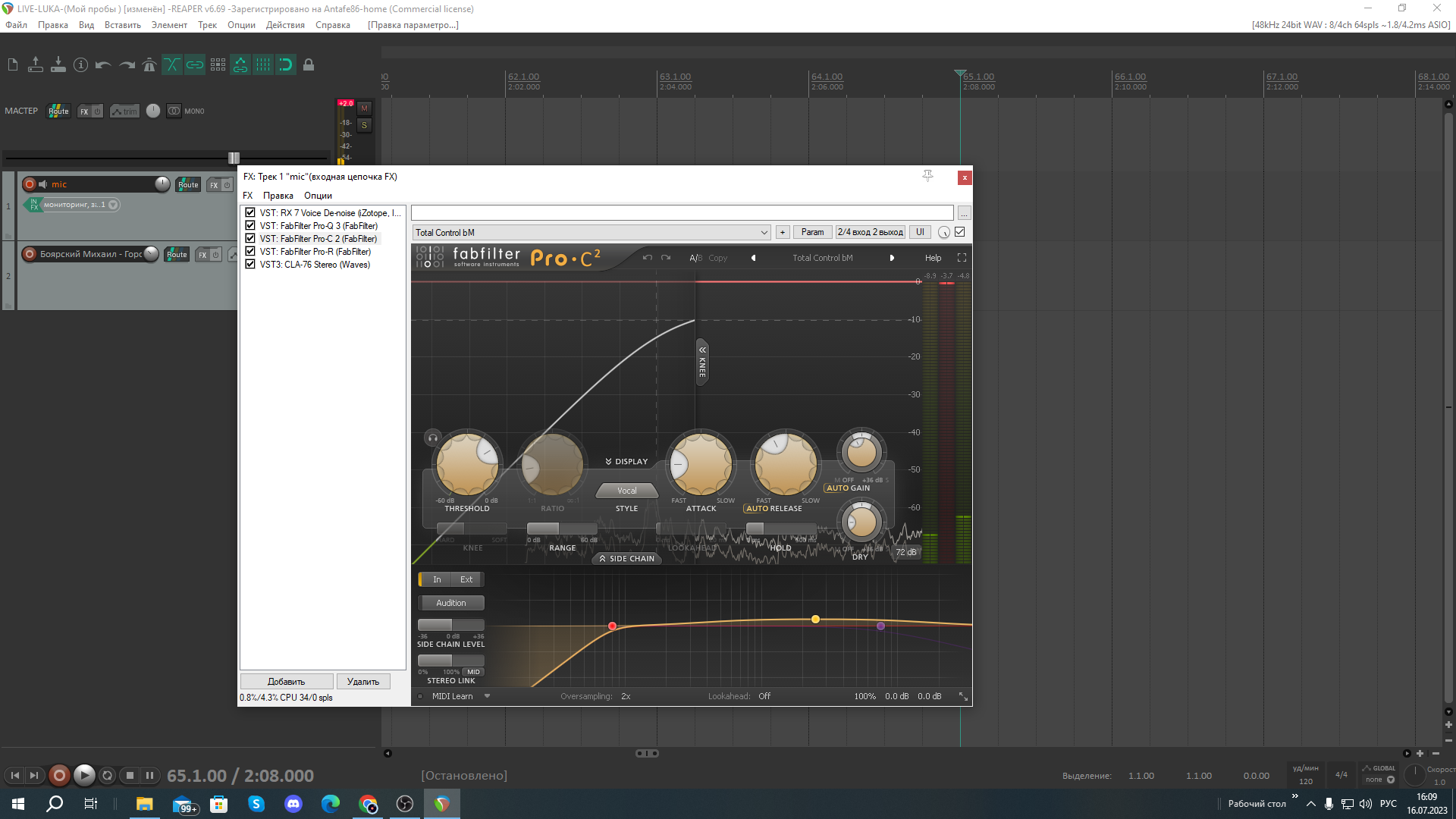Click the A/B compare switch in Pro-C 2
The height and width of the screenshot is (819, 1456).
[x=695, y=258]
